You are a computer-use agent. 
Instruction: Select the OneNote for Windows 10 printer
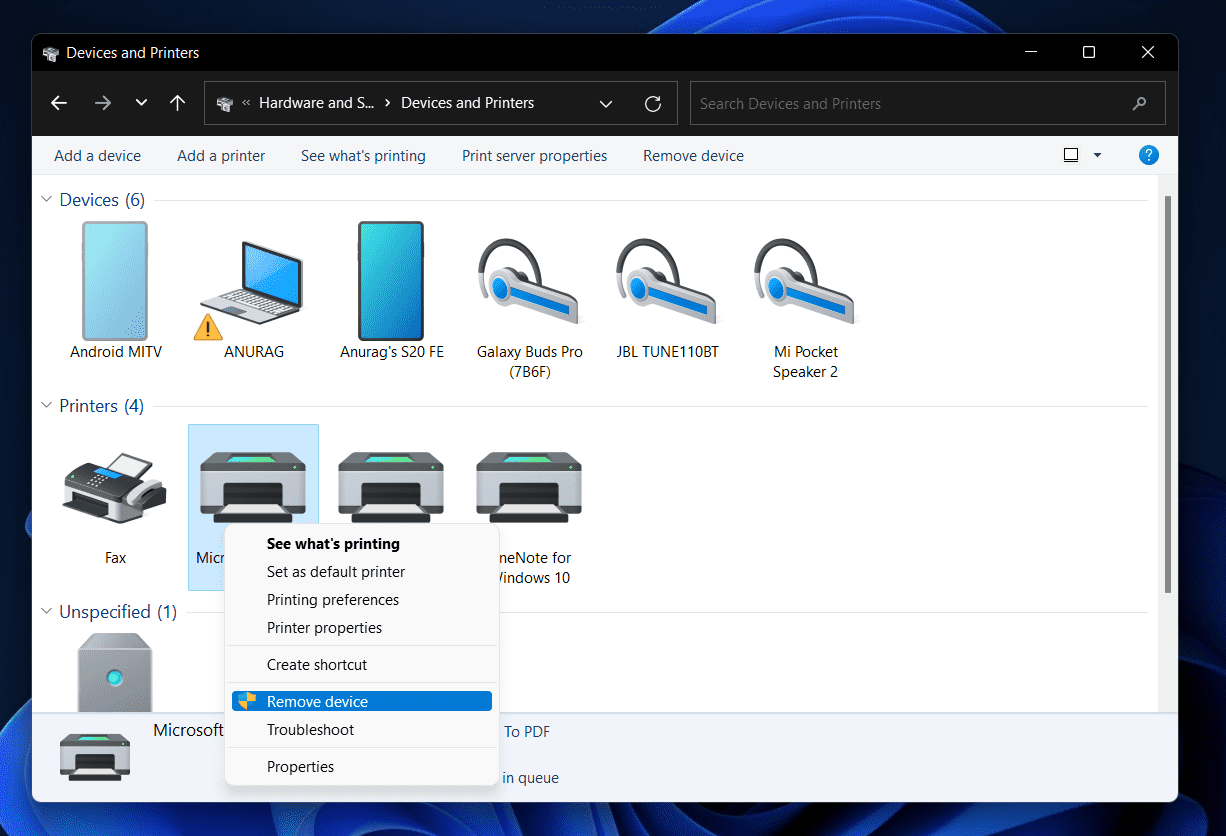(529, 488)
